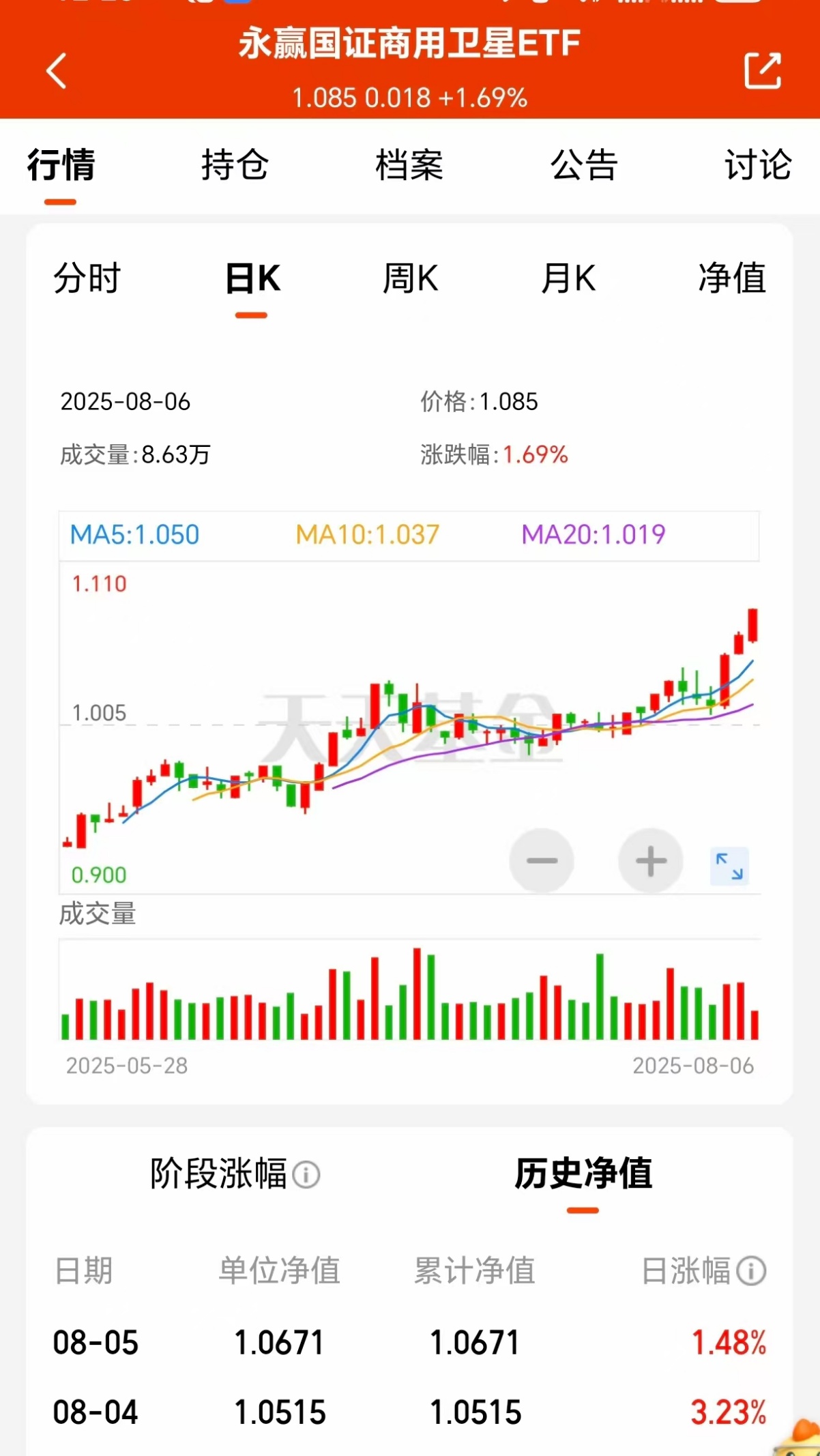This screenshot has height=1456, width=820.
Task: Switch to 行情 tab
Action: (61, 165)
